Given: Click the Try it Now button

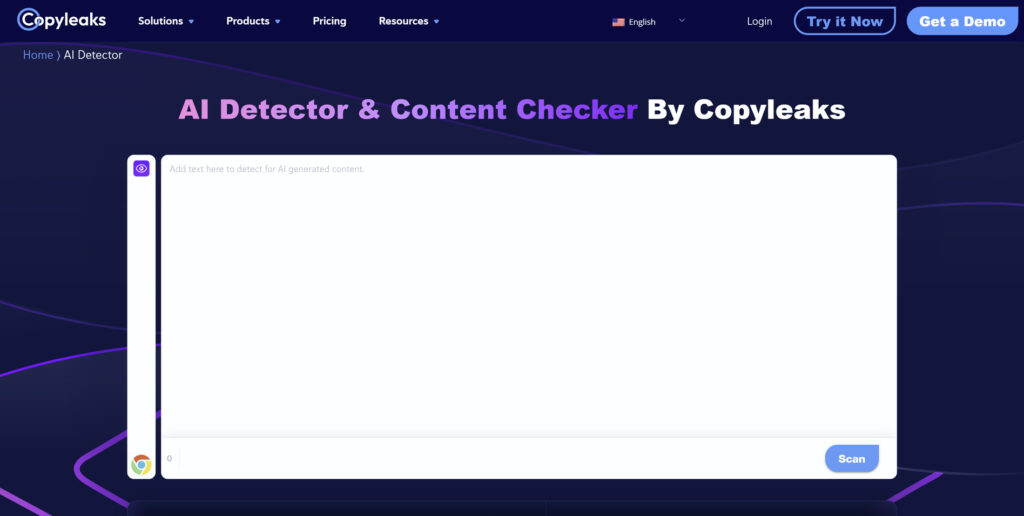Looking at the screenshot, I should tap(845, 21).
